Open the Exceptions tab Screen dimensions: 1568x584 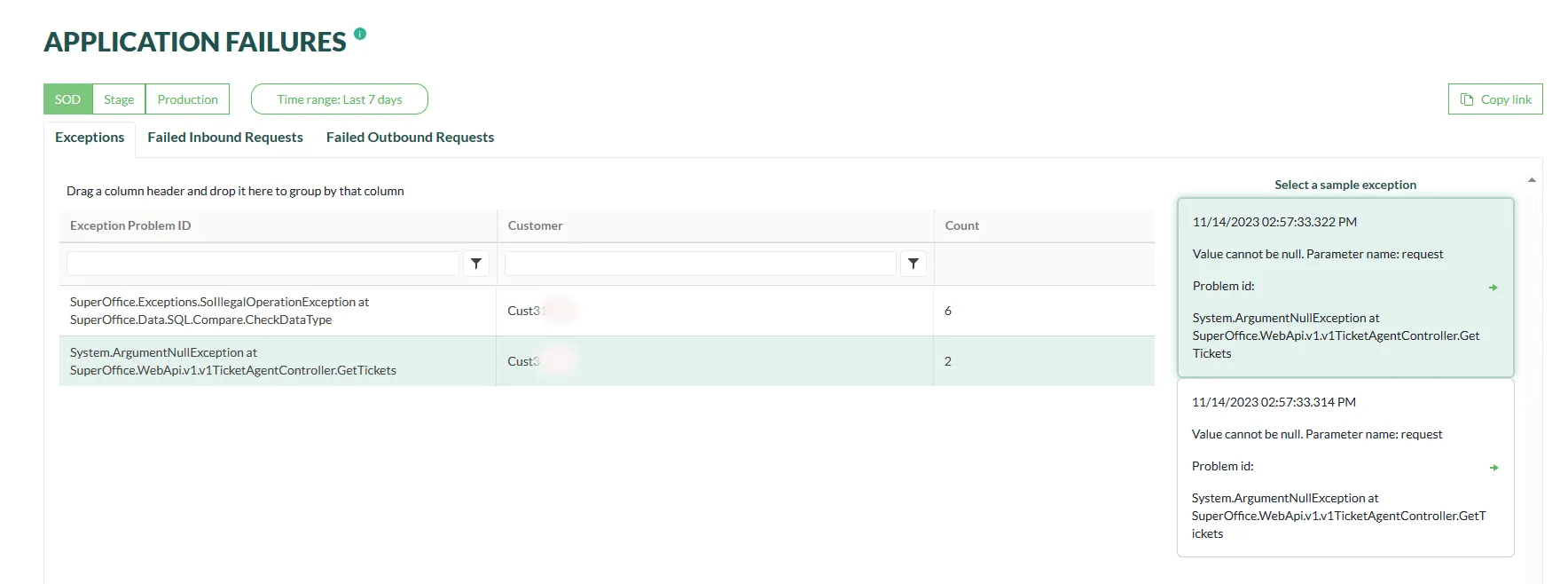90,138
